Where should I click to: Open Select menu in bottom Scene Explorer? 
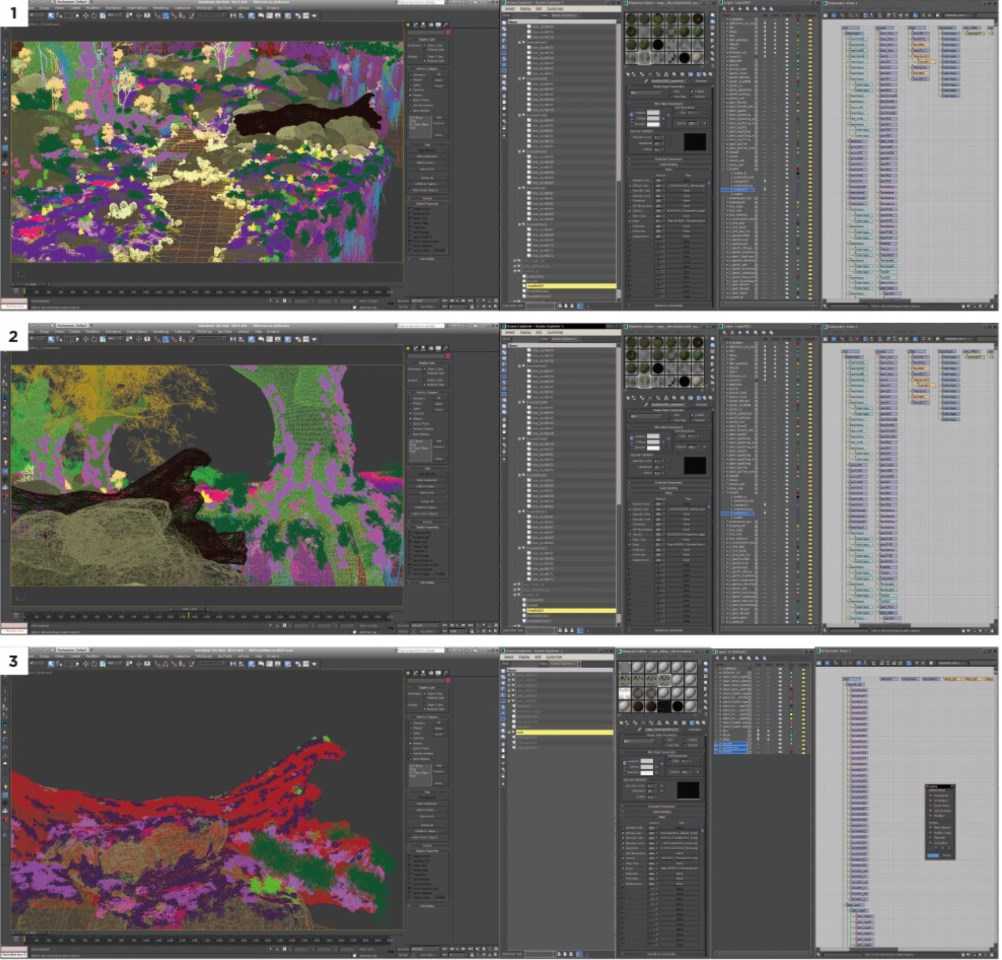click(509, 657)
